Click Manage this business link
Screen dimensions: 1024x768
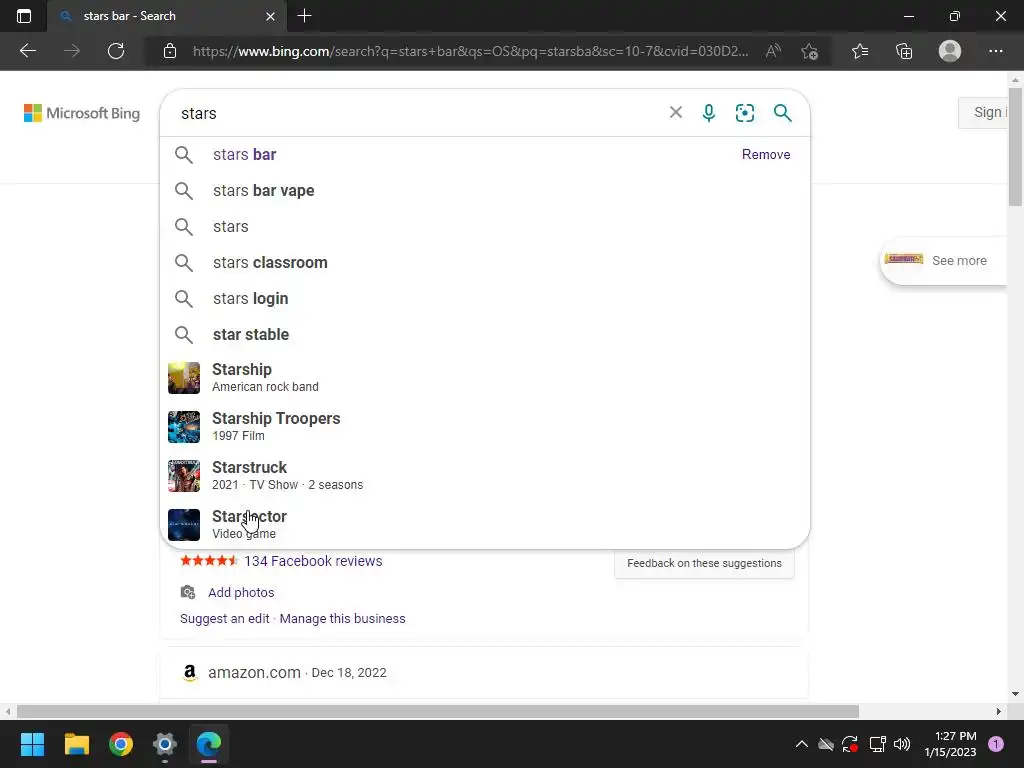click(x=342, y=618)
